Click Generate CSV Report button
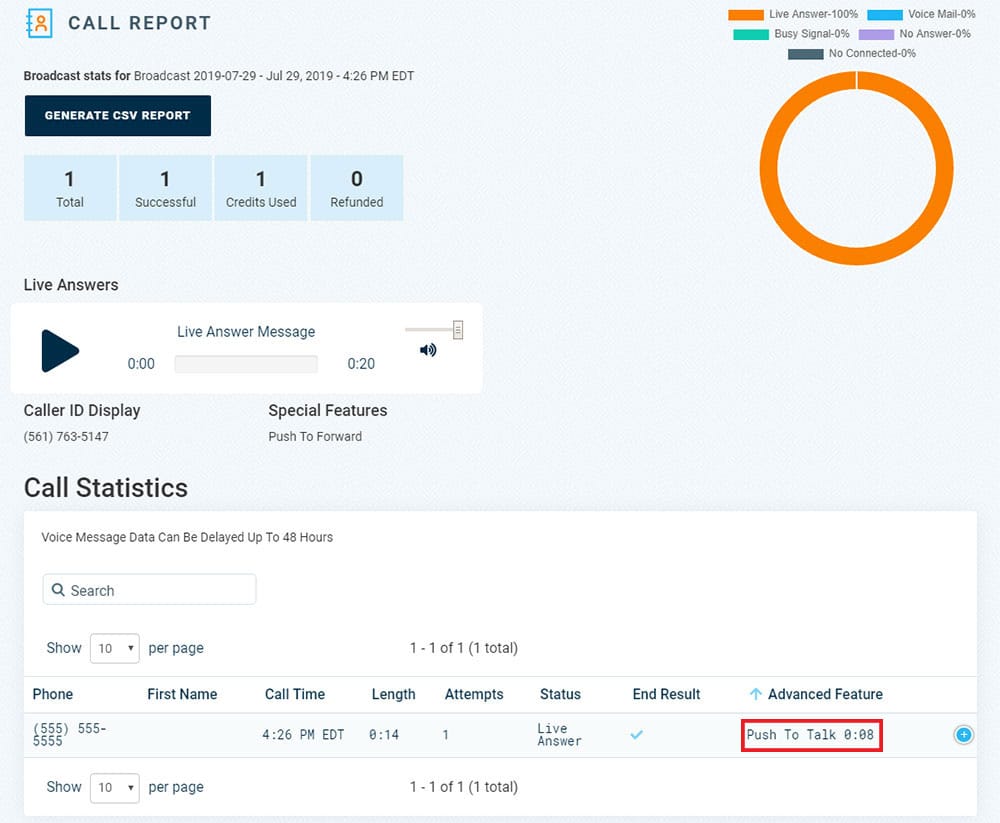 pyautogui.click(x=118, y=115)
